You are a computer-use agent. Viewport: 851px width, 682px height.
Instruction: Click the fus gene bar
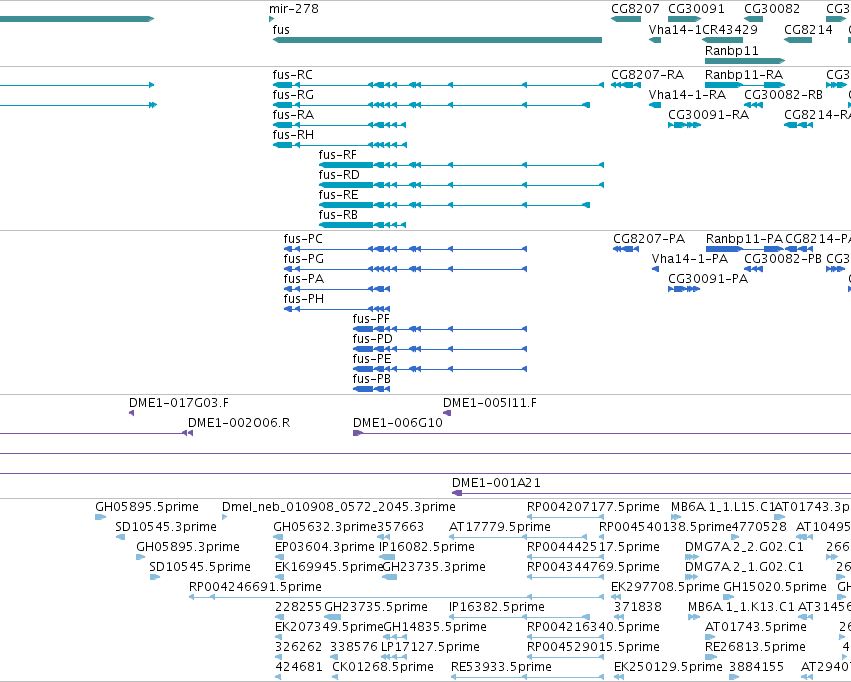coord(437,40)
